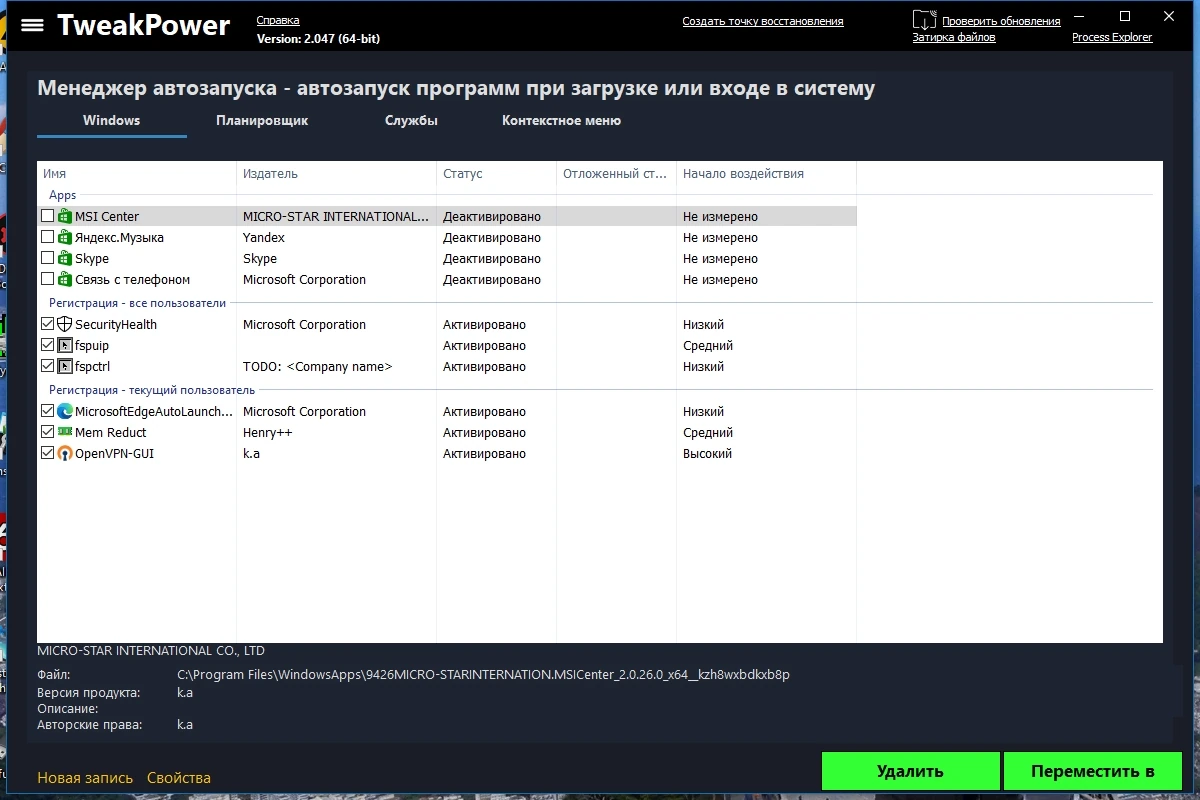The image size is (1200, 800).
Task: Maximize the TweakPower window
Action: (x=1125, y=16)
